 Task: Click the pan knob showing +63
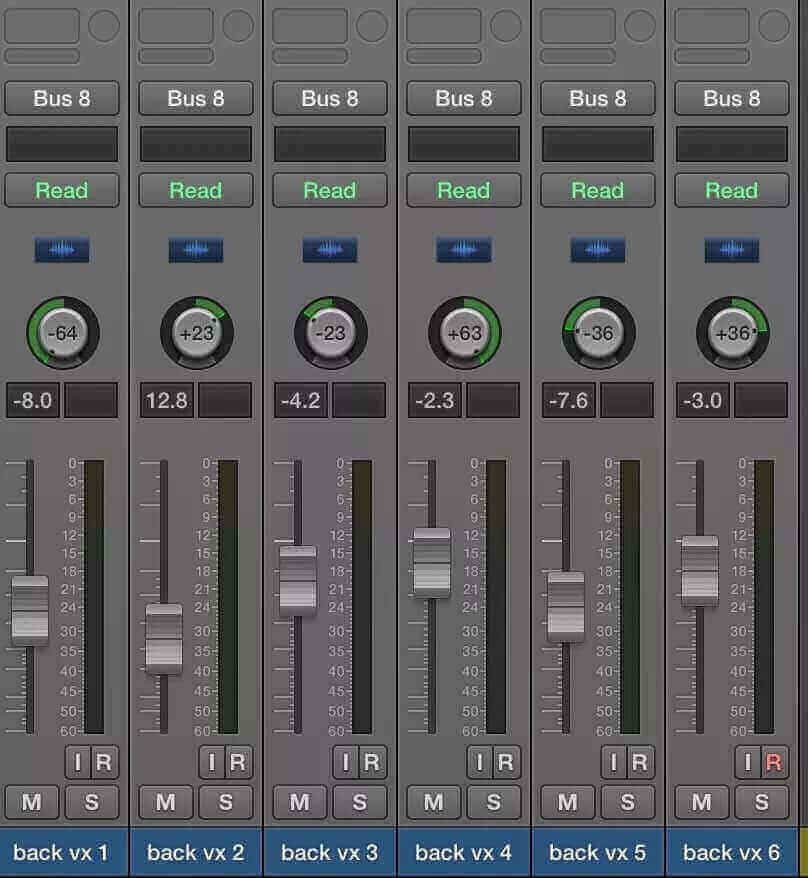click(x=465, y=333)
